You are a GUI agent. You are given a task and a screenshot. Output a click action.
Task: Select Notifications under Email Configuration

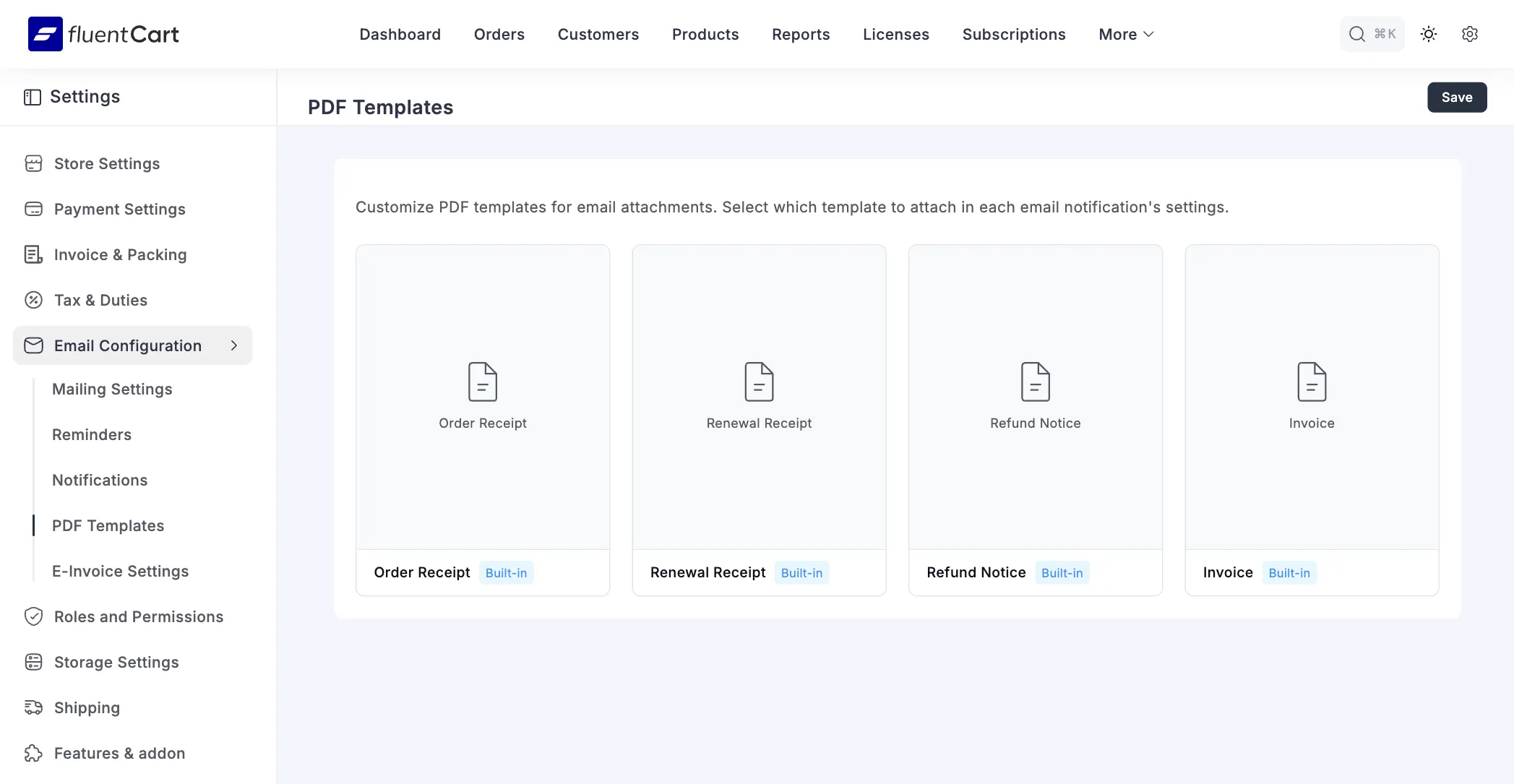(x=100, y=480)
